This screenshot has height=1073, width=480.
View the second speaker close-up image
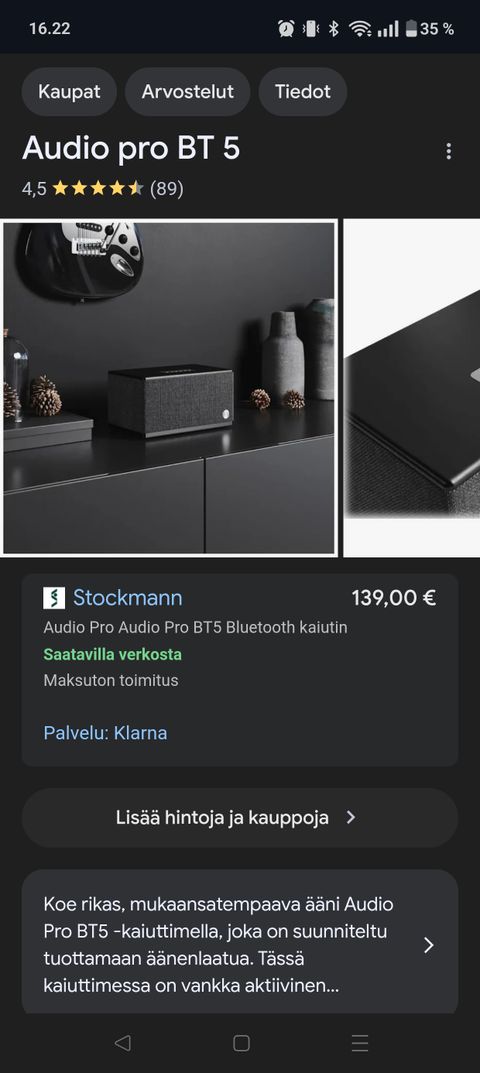point(412,387)
